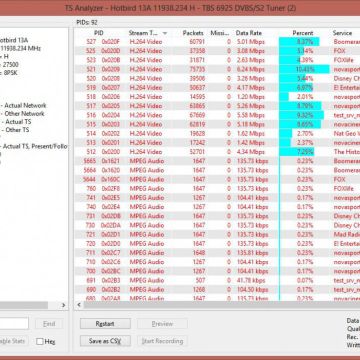Image resolution: width=360 pixels, height=360 pixels.
Task: Click right arrow of left panel scrollbar
Action: (x=63, y=305)
